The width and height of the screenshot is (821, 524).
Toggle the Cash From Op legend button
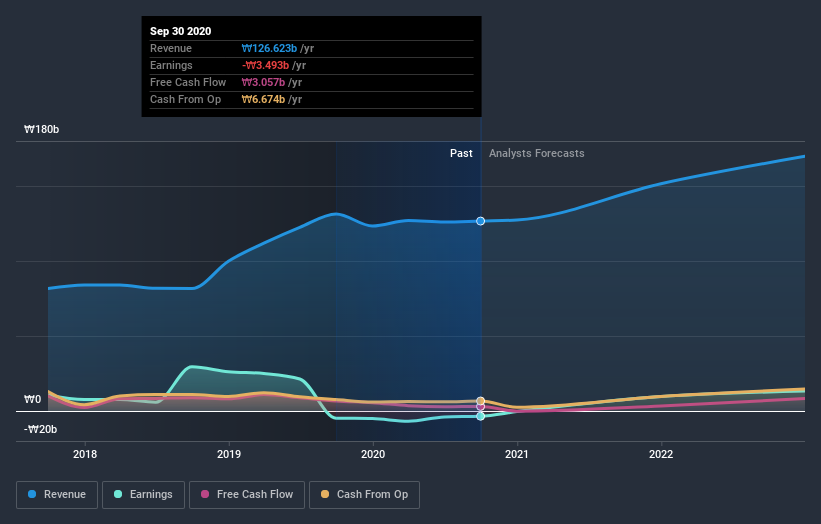364,495
